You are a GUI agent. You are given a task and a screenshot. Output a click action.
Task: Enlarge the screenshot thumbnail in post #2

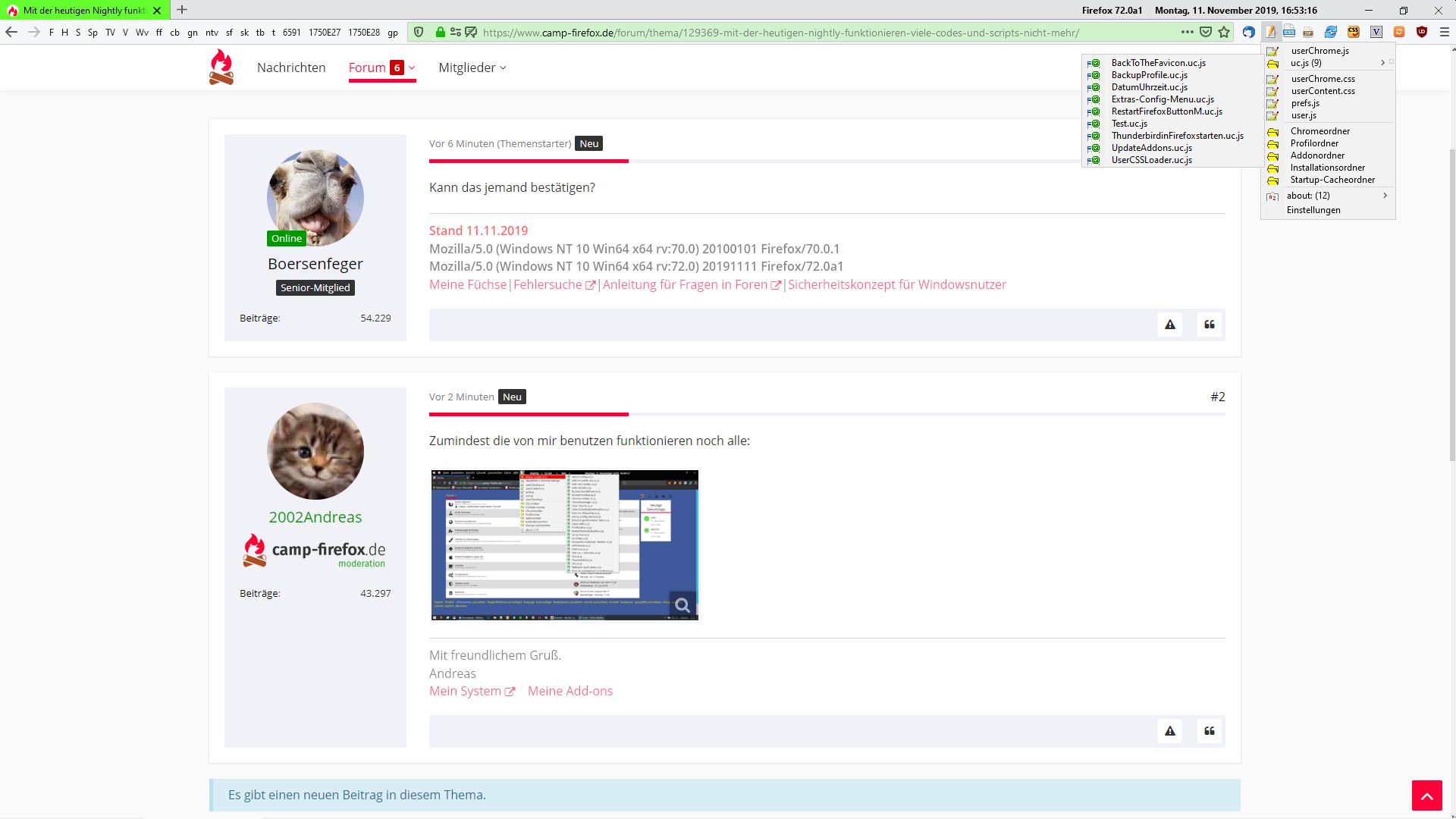(563, 544)
